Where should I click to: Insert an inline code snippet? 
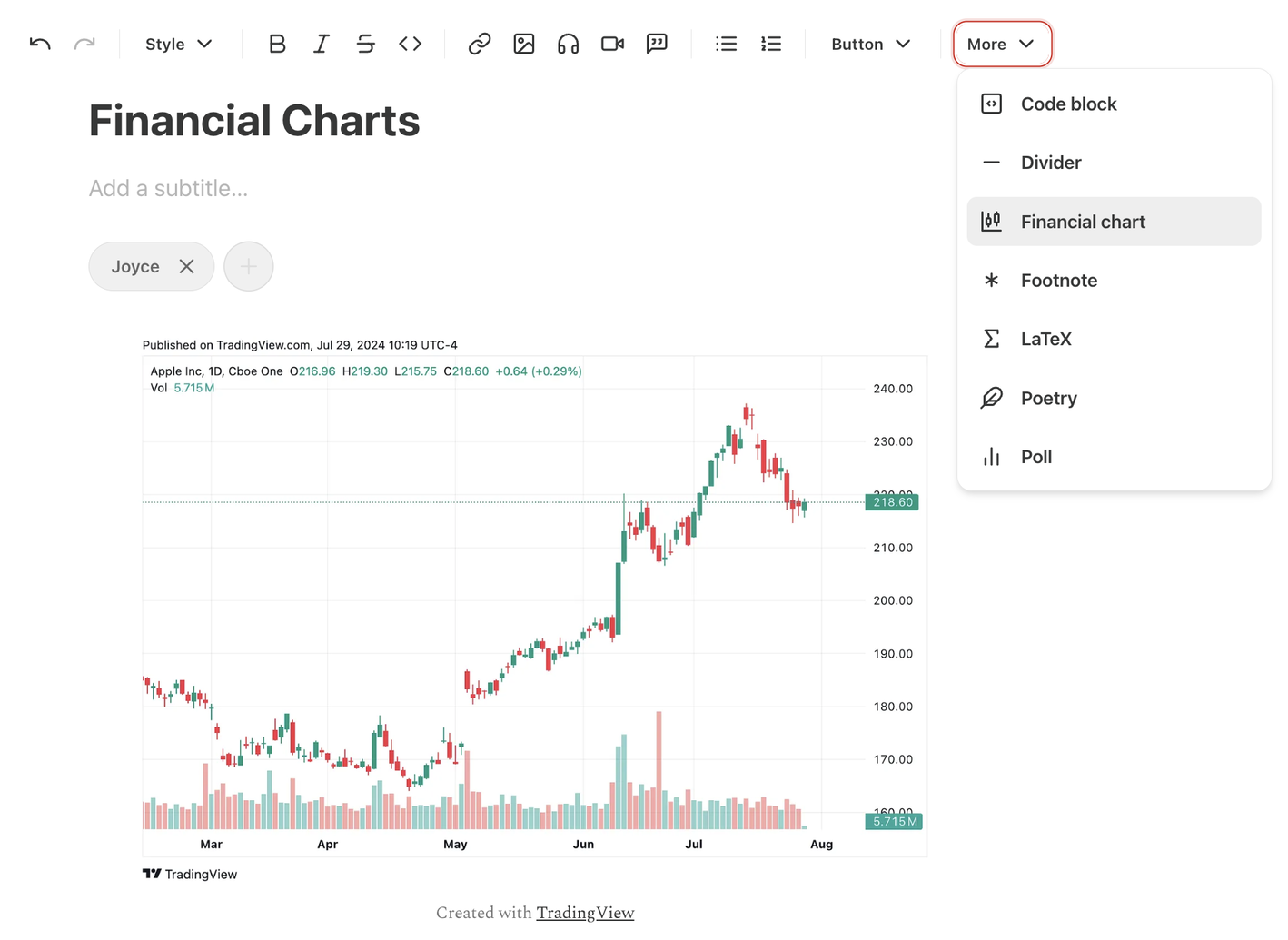410,43
